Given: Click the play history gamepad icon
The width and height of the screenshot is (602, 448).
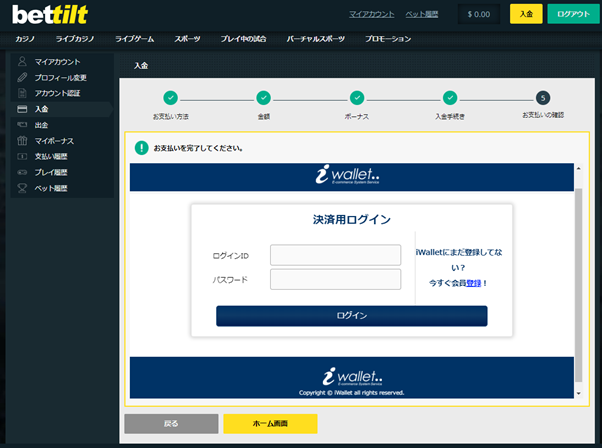Looking at the screenshot, I should click(x=22, y=172).
